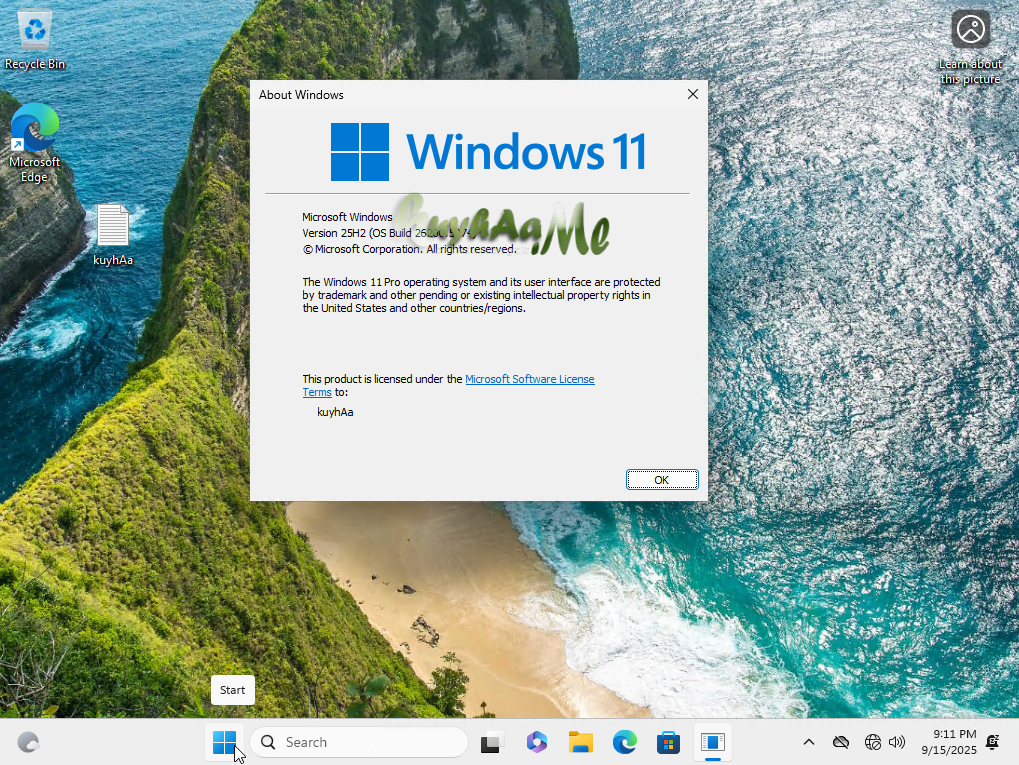1019x765 pixels.
Task: Launch Microsoft 365 Copilot from taskbar
Action: tap(537, 742)
